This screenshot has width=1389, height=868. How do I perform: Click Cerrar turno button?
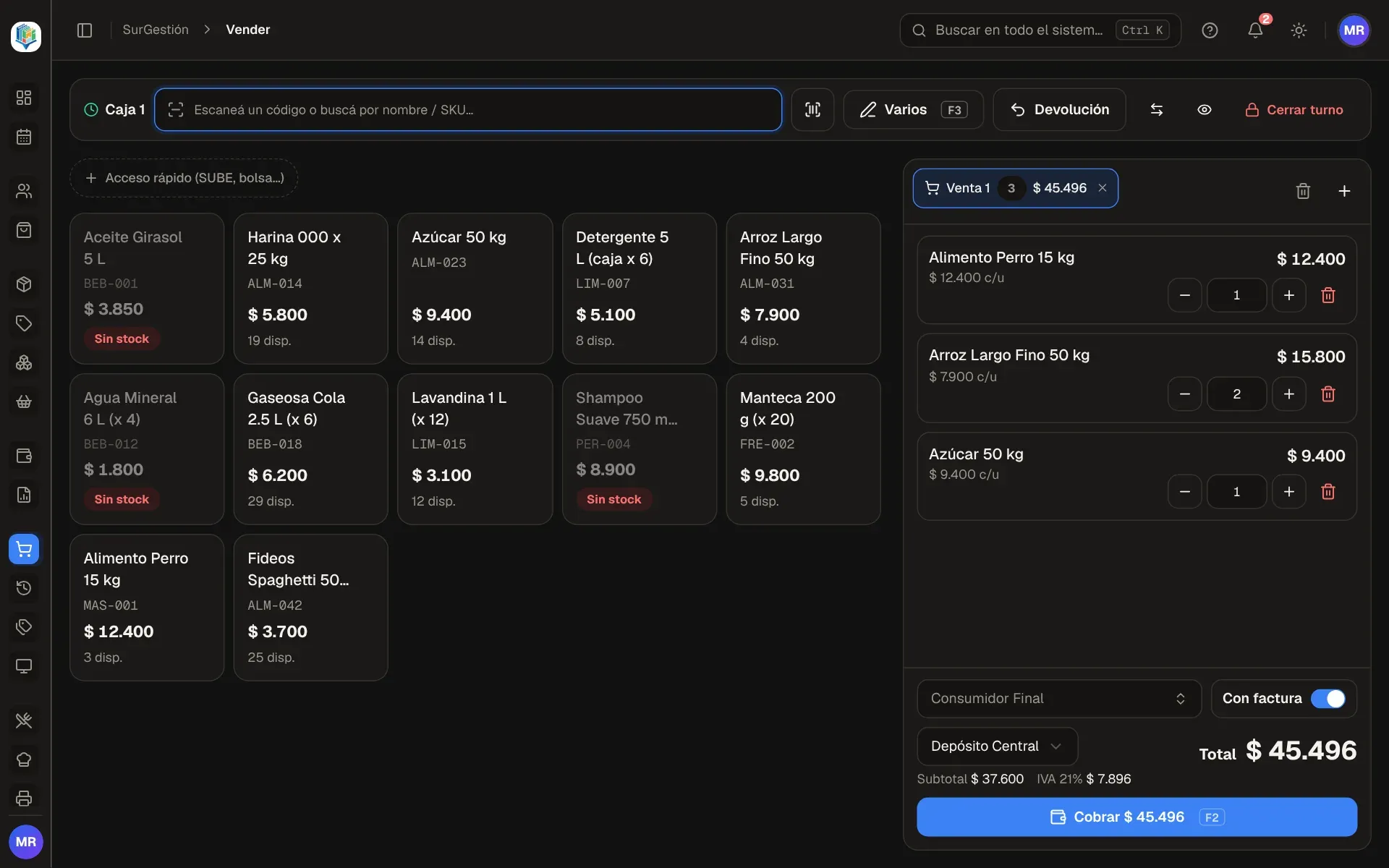(x=1294, y=110)
